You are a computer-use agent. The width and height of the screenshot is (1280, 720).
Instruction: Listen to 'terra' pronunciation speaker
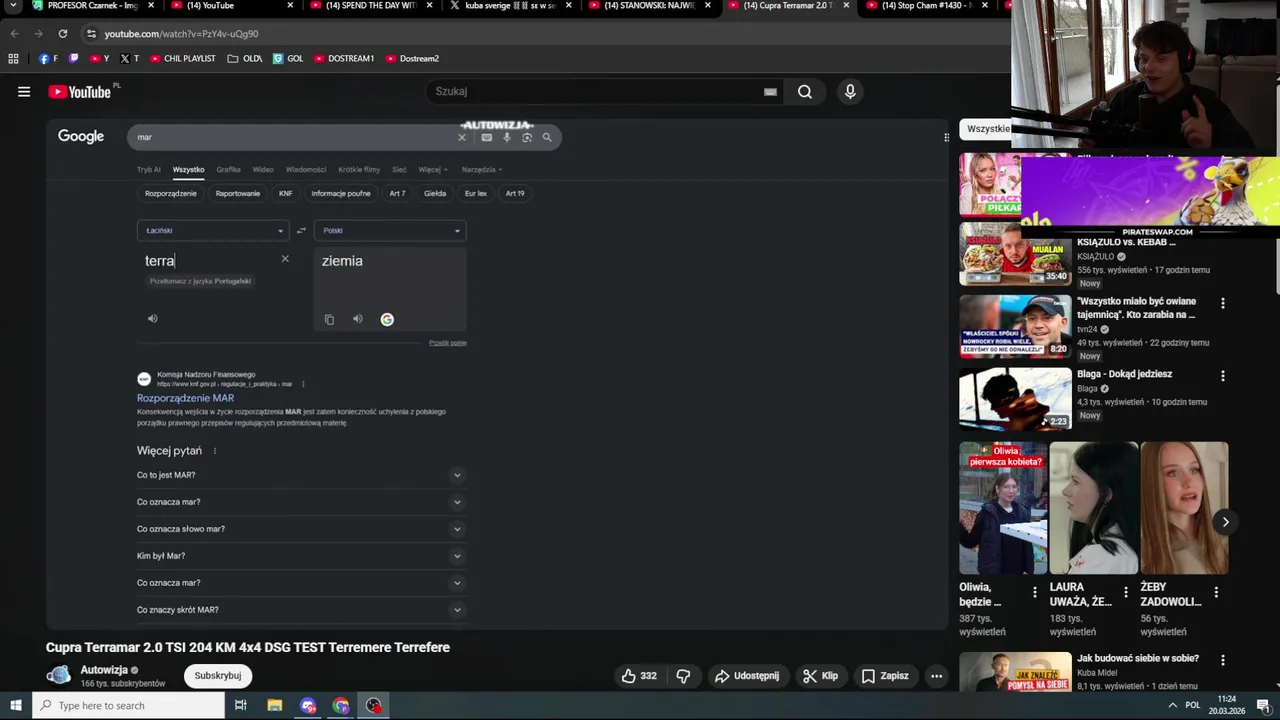[153, 318]
